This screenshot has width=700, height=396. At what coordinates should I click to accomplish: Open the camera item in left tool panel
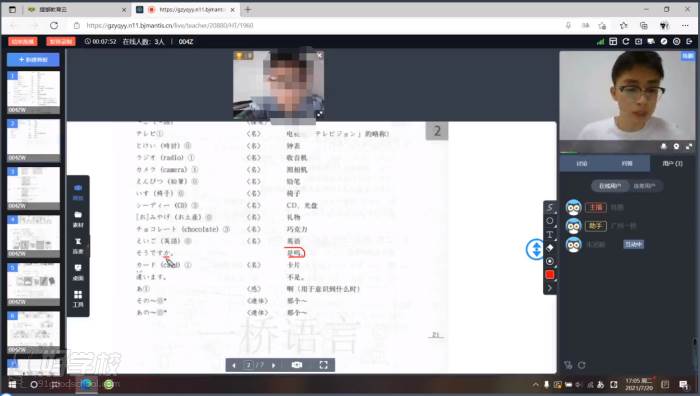pyautogui.click(x=78, y=192)
